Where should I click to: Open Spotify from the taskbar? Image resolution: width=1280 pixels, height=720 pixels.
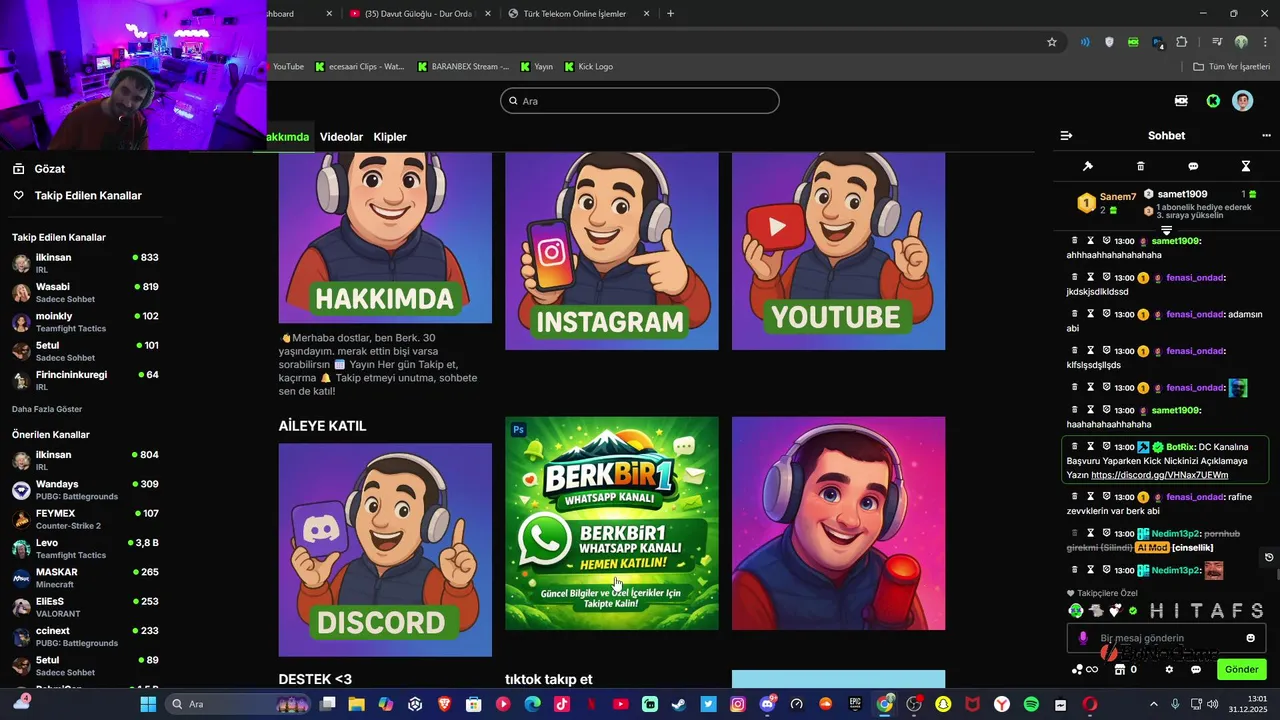pyautogui.click(x=1031, y=704)
